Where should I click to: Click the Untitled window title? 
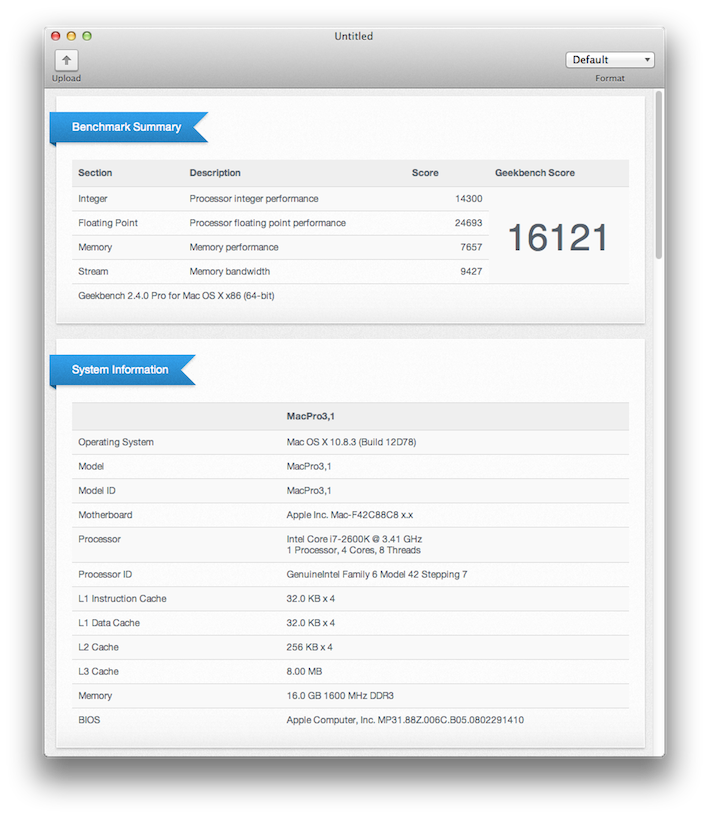click(354, 37)
